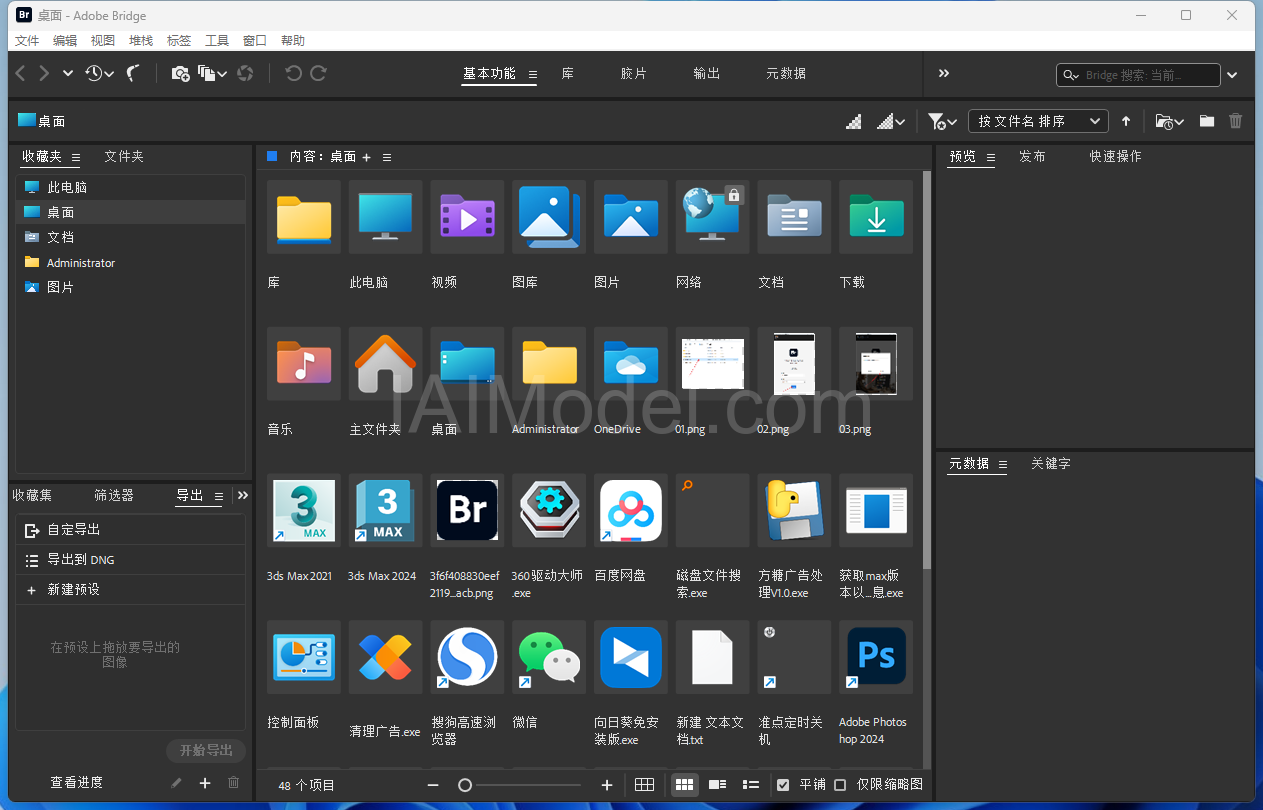1263x810 pixels.
Task: Go back with the left arrow
Action: pyautogui.click(x=21, y=73)
